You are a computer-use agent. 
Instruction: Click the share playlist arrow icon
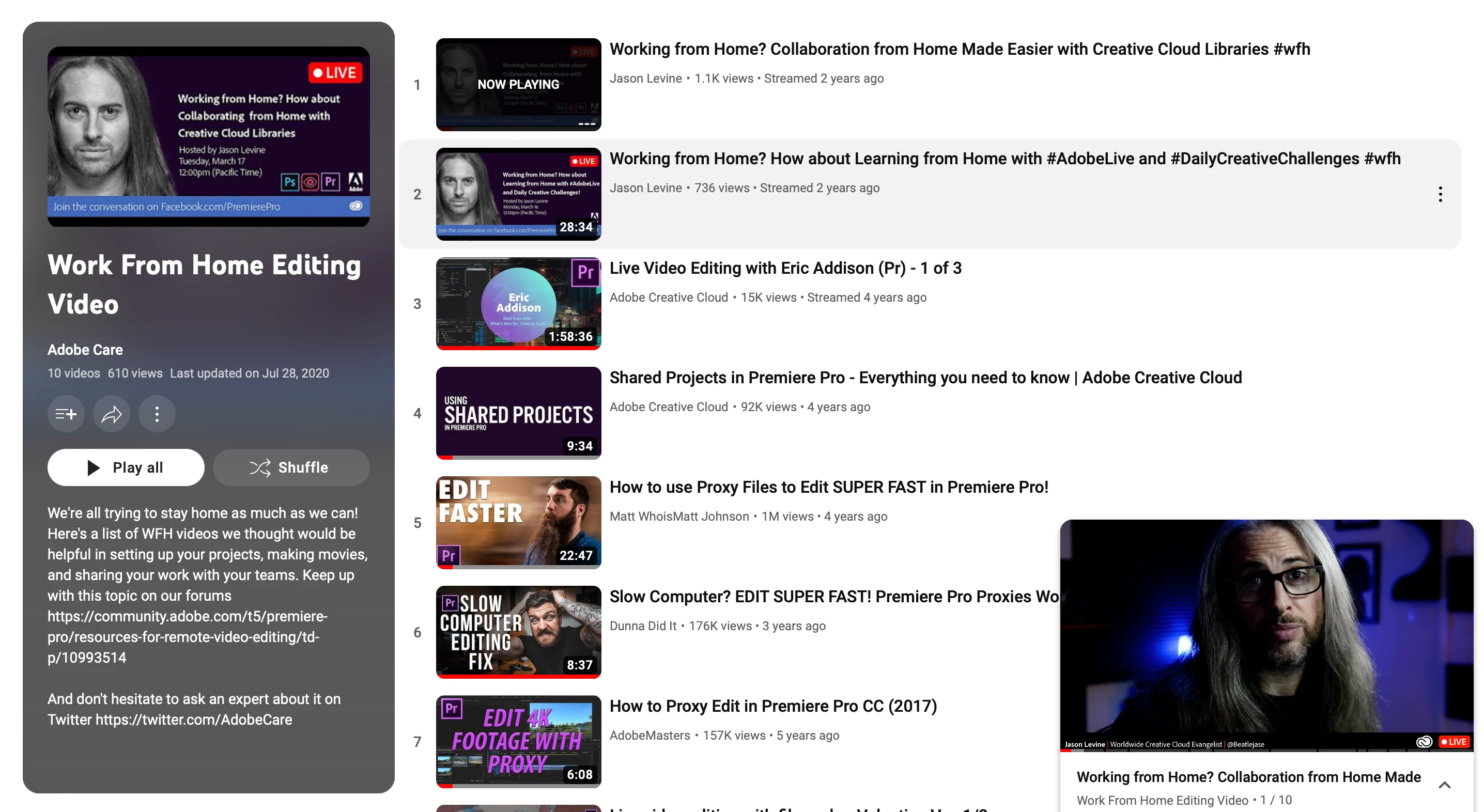(x=111, y=413)
